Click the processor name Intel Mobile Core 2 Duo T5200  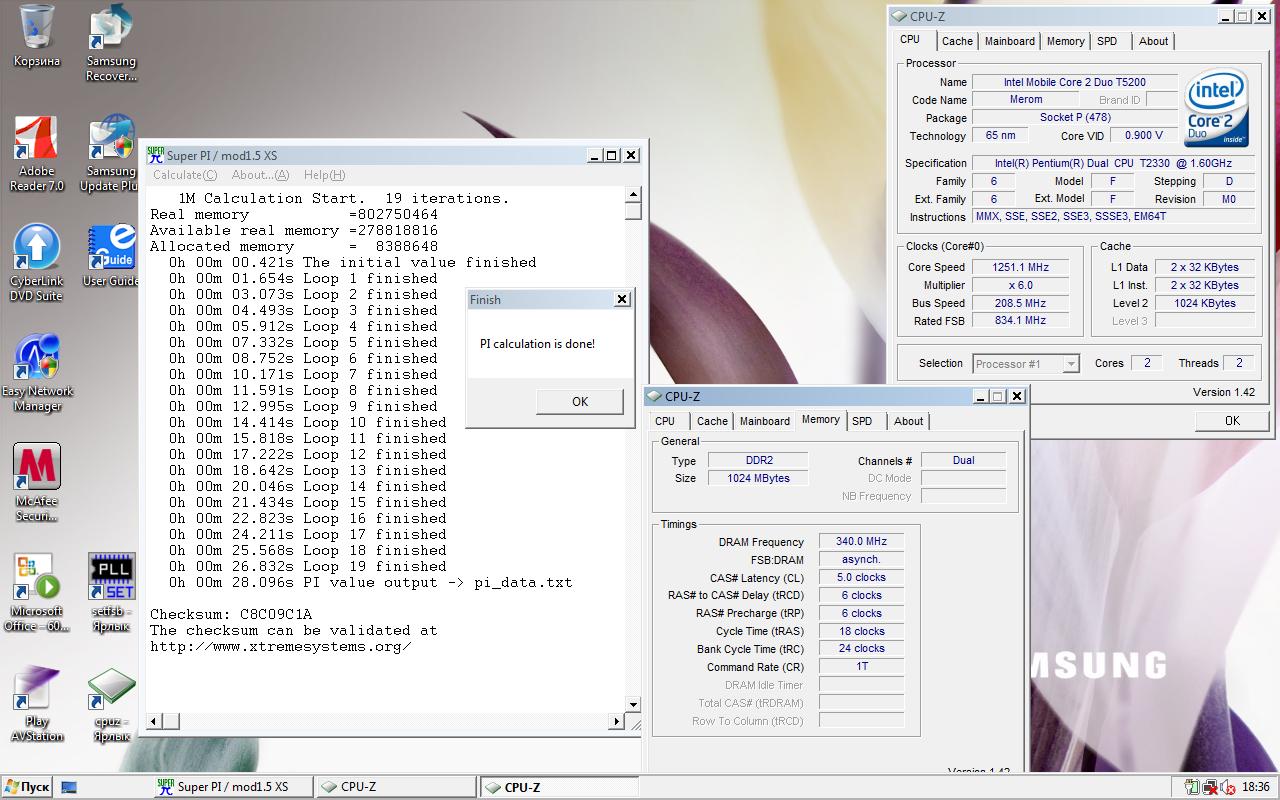pos(1075,82)
